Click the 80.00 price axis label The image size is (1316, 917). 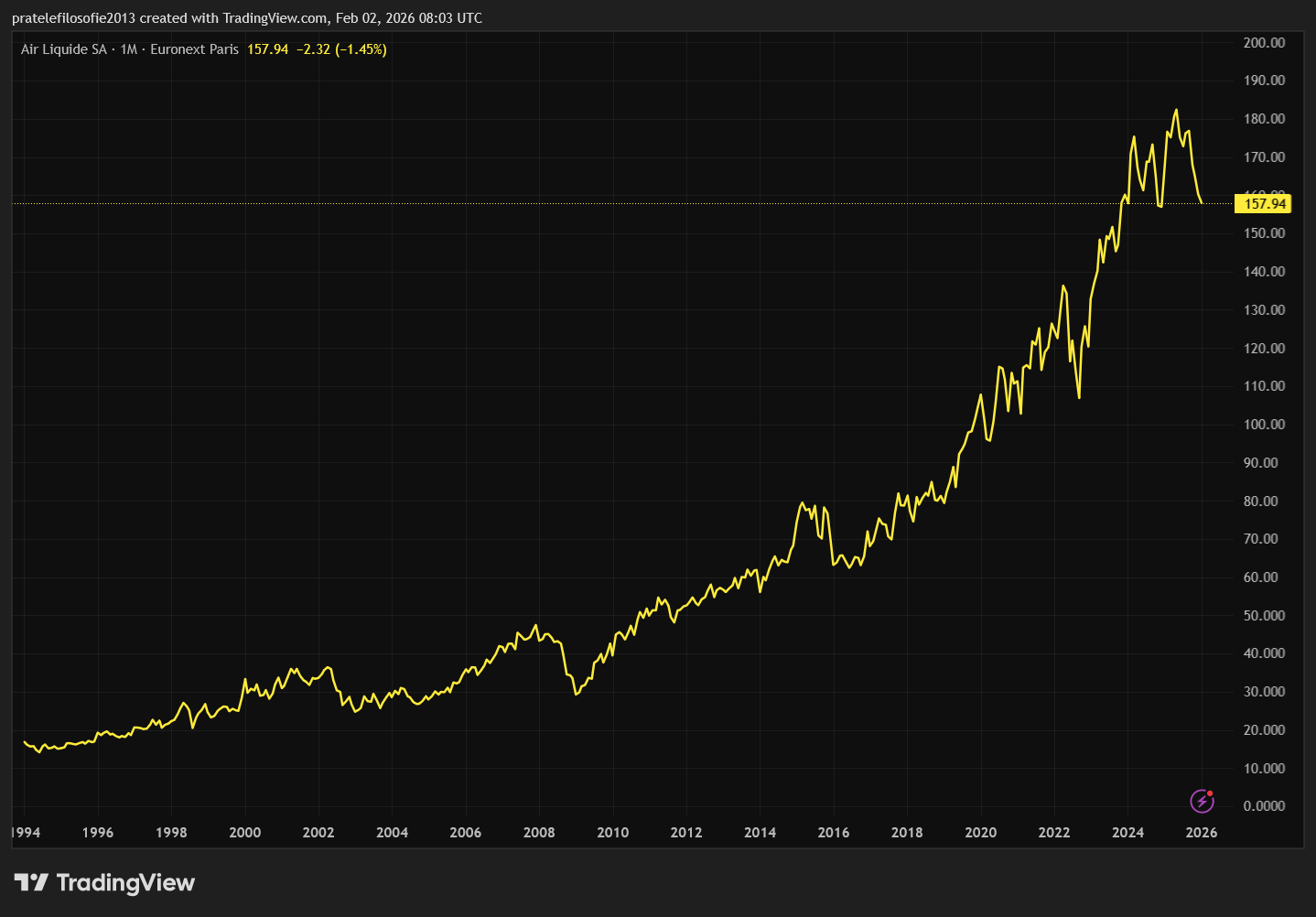coord(1260,502)
